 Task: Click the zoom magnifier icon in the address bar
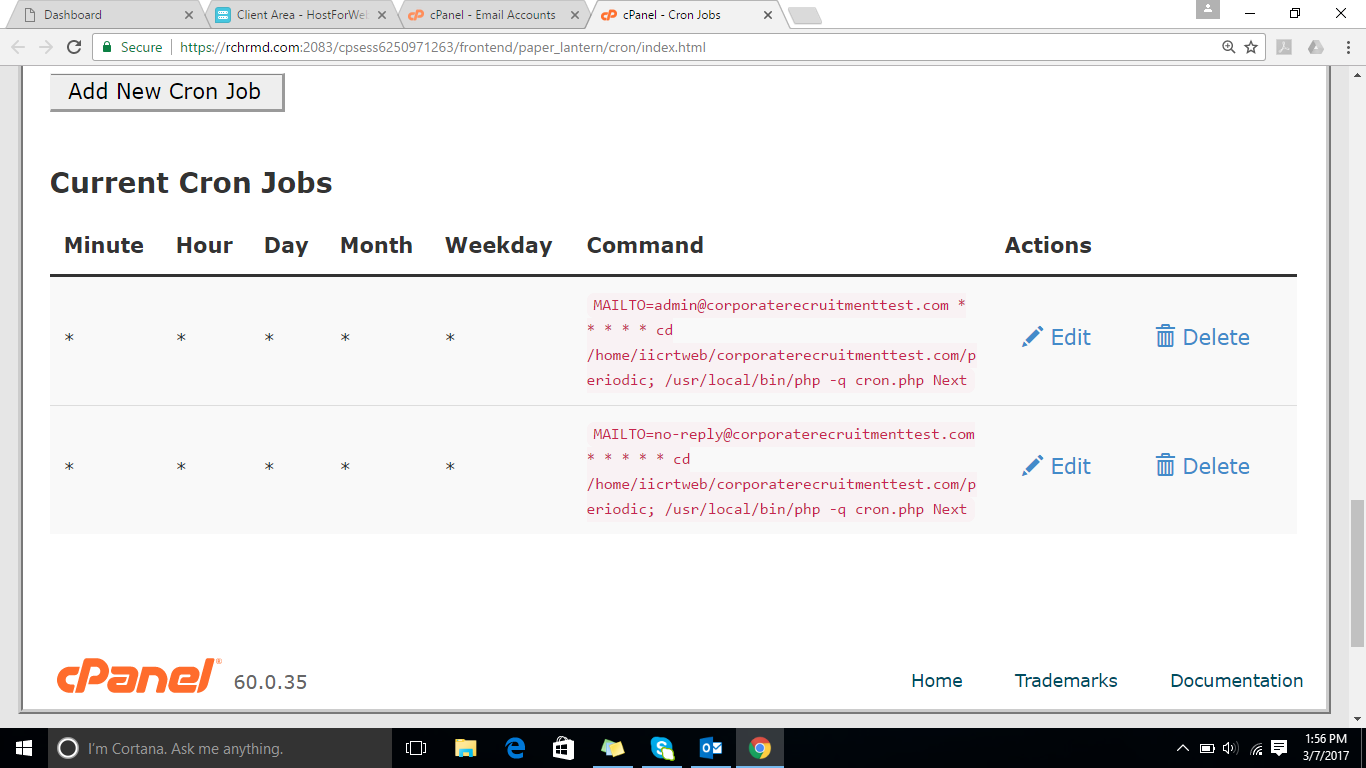pos(1228,47)
